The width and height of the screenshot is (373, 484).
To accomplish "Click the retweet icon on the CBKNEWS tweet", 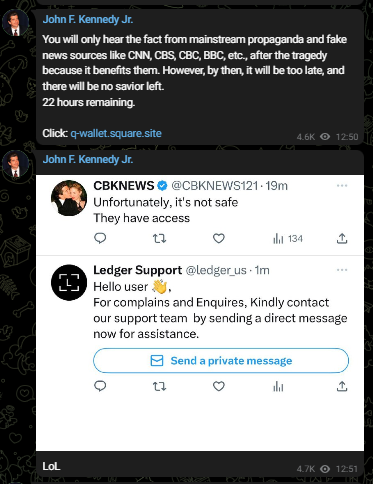I will click(x=159, y=238).
